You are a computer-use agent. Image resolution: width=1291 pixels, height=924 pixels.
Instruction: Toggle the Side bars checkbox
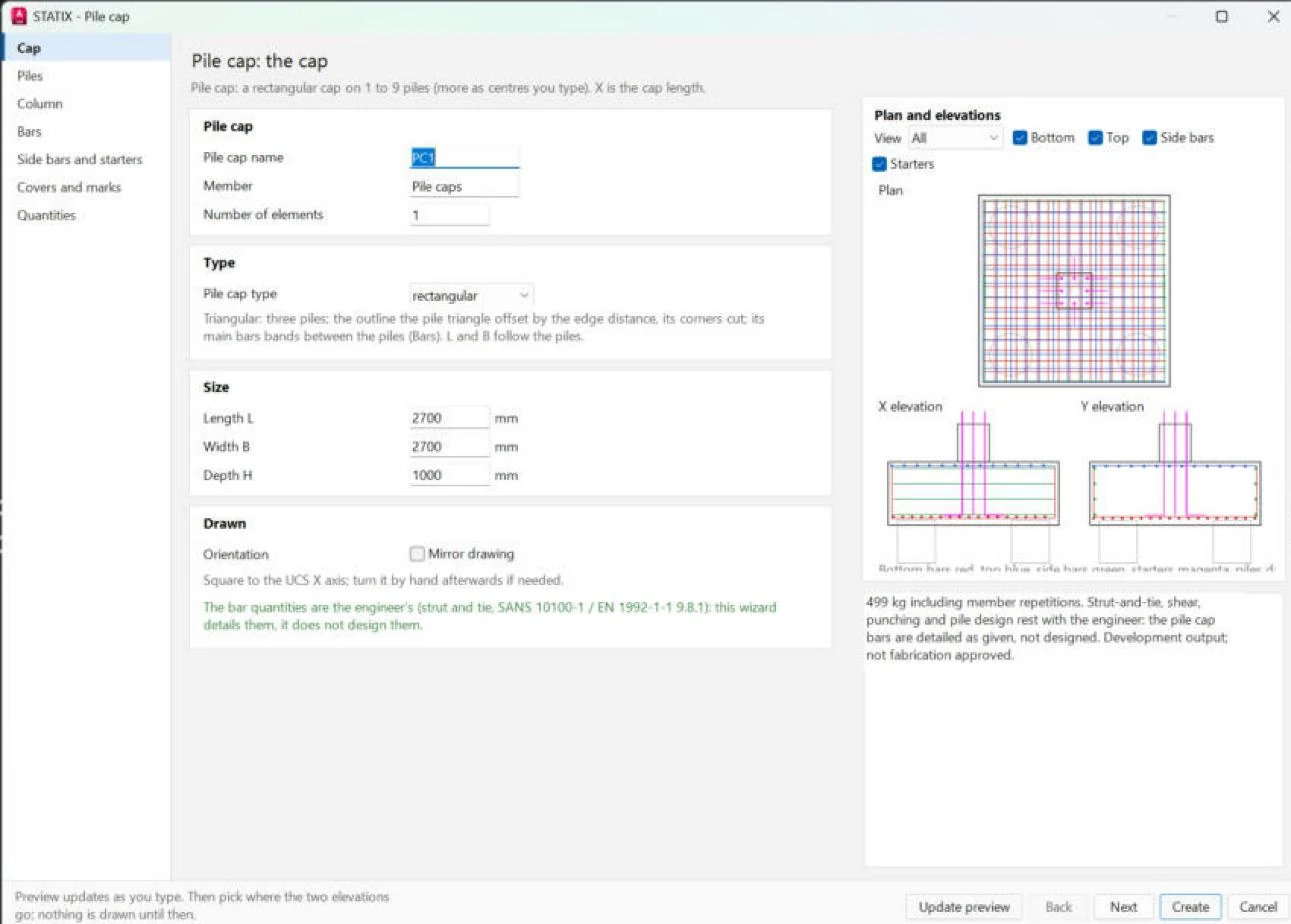coord(1150,138)
